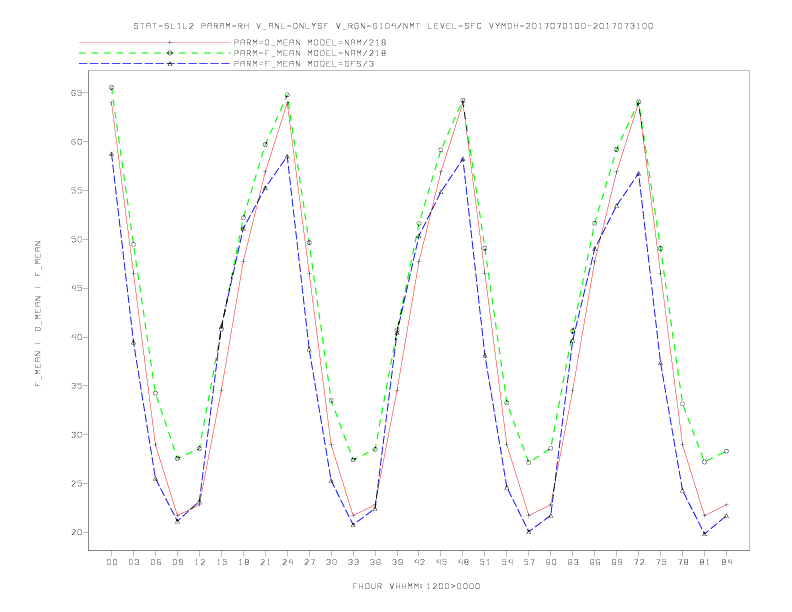Click blue GFS triangle data point at hour 57
Viewport: 792px width, 612px height.
click(x=529, y=532)
